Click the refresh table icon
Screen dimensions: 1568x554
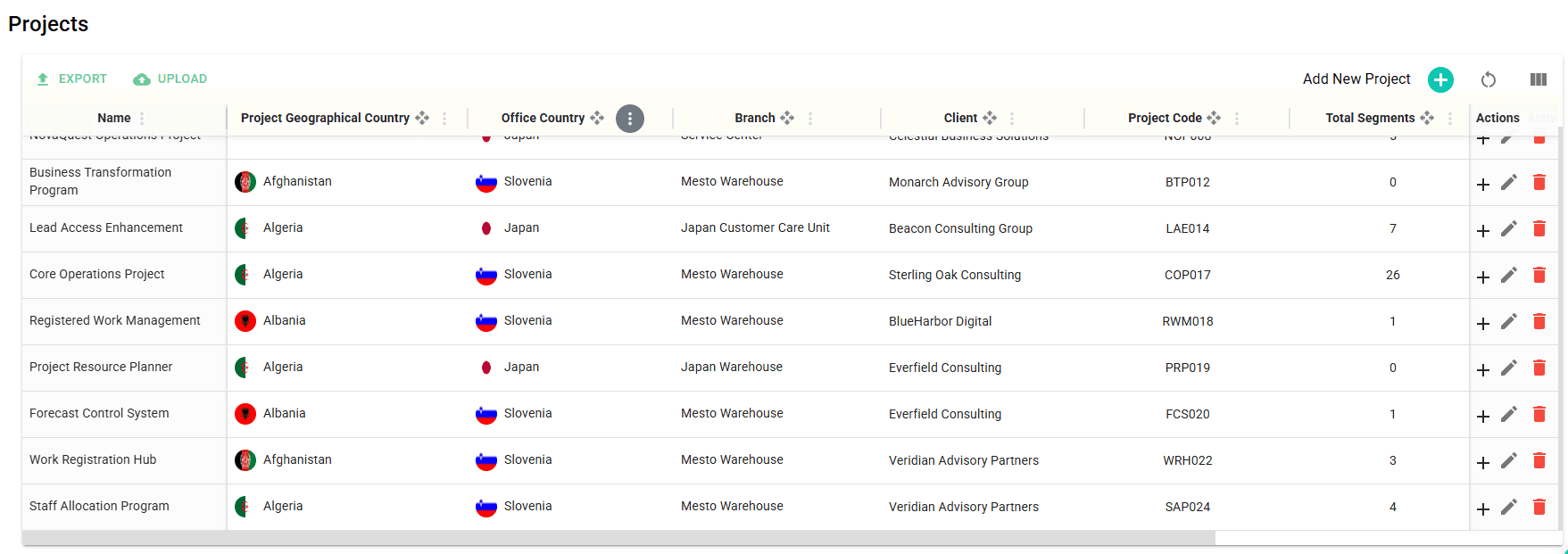(1489, 79)
